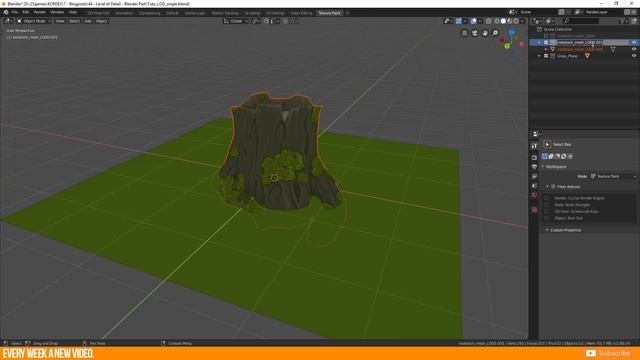The height and width of the screenshot is (360, 640).
Task: Open the shading options dropdown arrow
Action: (x=522, y=21)
